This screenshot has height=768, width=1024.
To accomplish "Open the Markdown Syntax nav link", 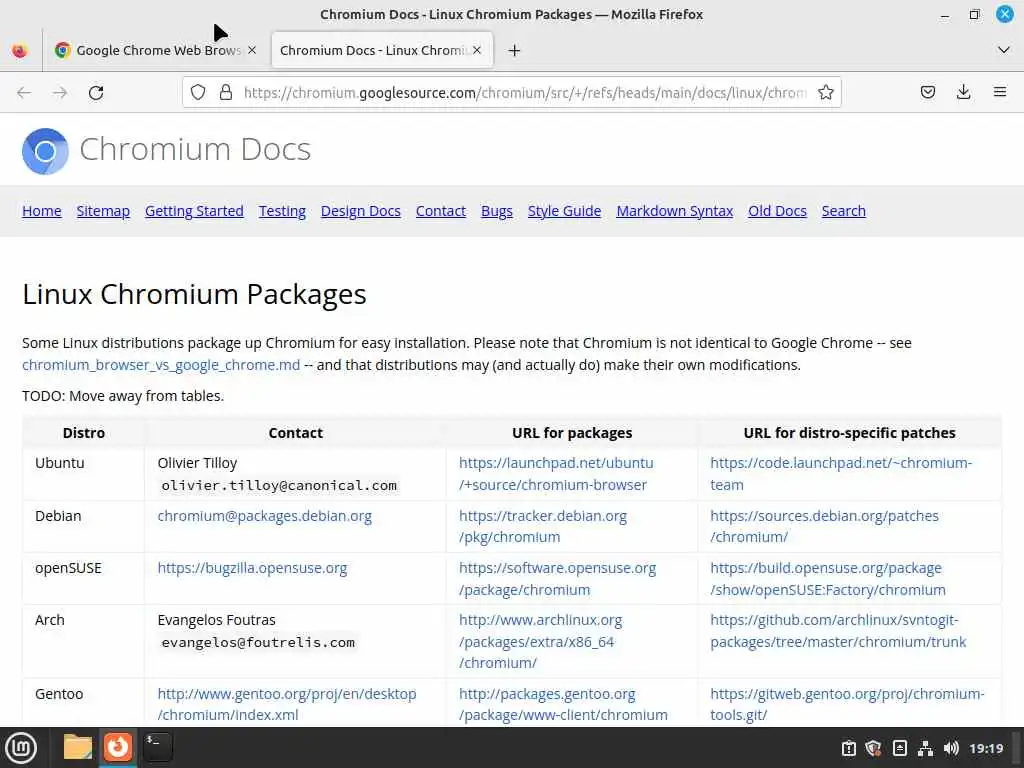I will click(675, 211).
